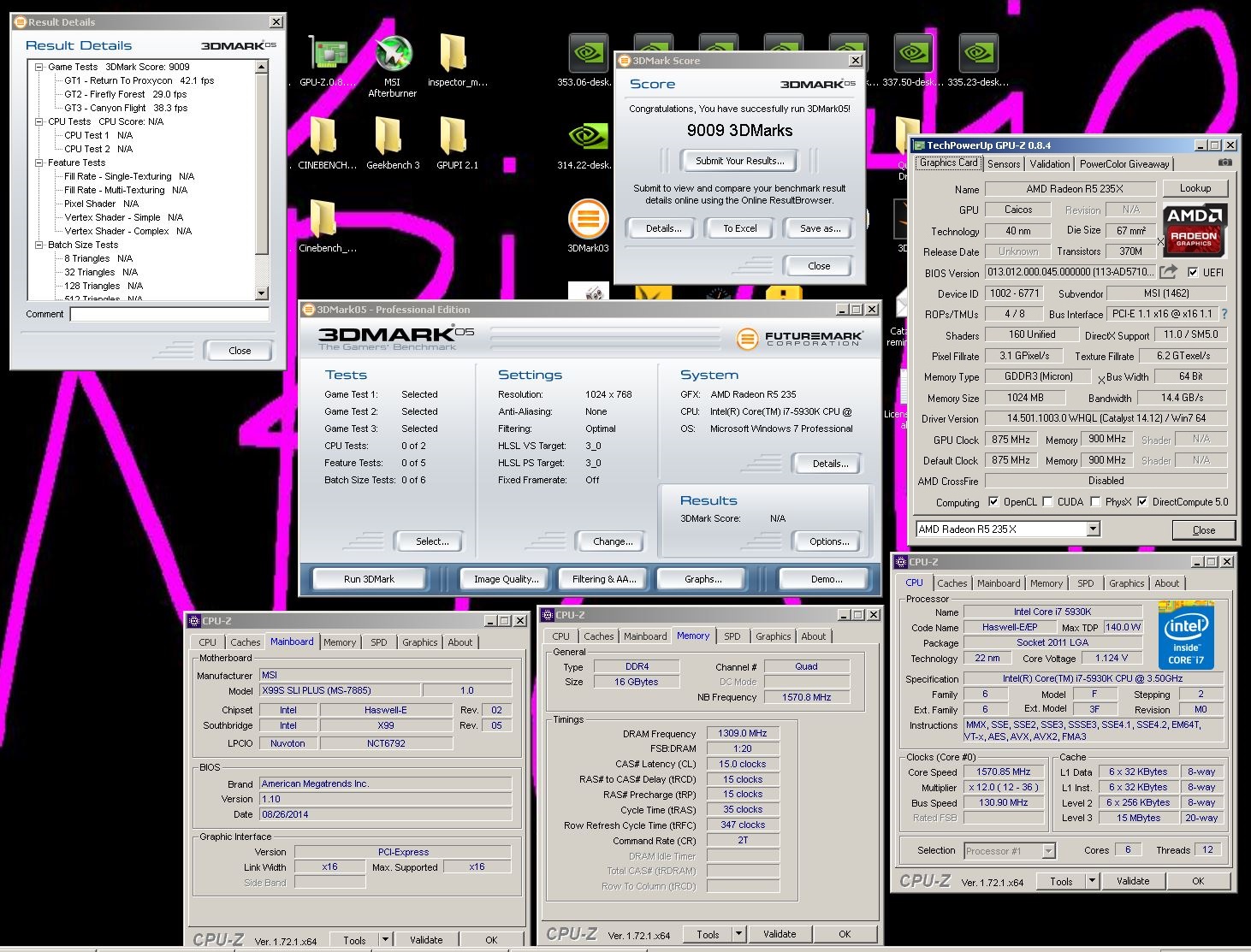1251x952 pixels.
Task: Toggle the OpenCL checkbox
Action: click(993, 502)
